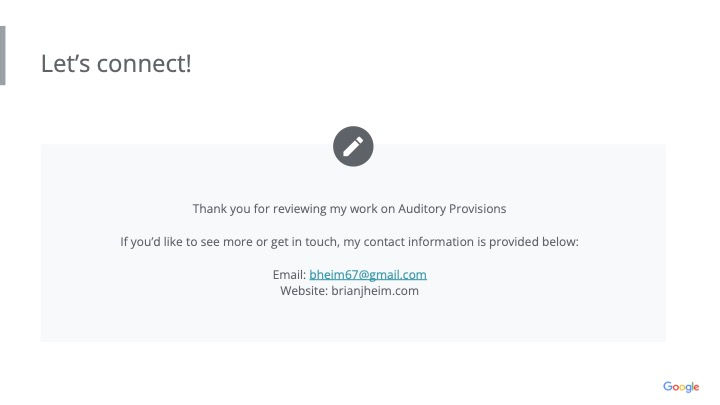Click the Google logo
Viewport: 720px width, 405px height.
[x=680, y=387]
